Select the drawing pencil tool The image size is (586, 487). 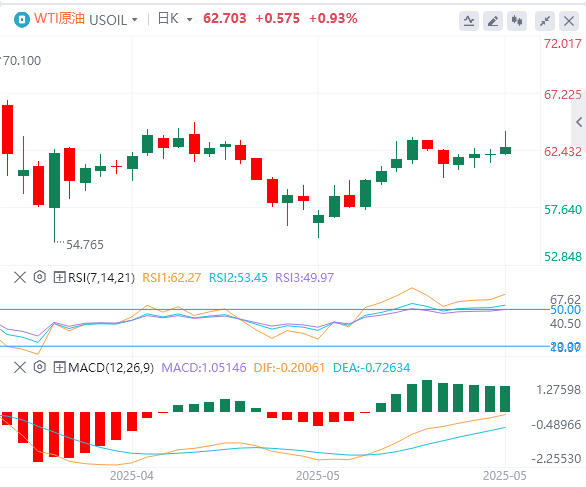[493, 21]
